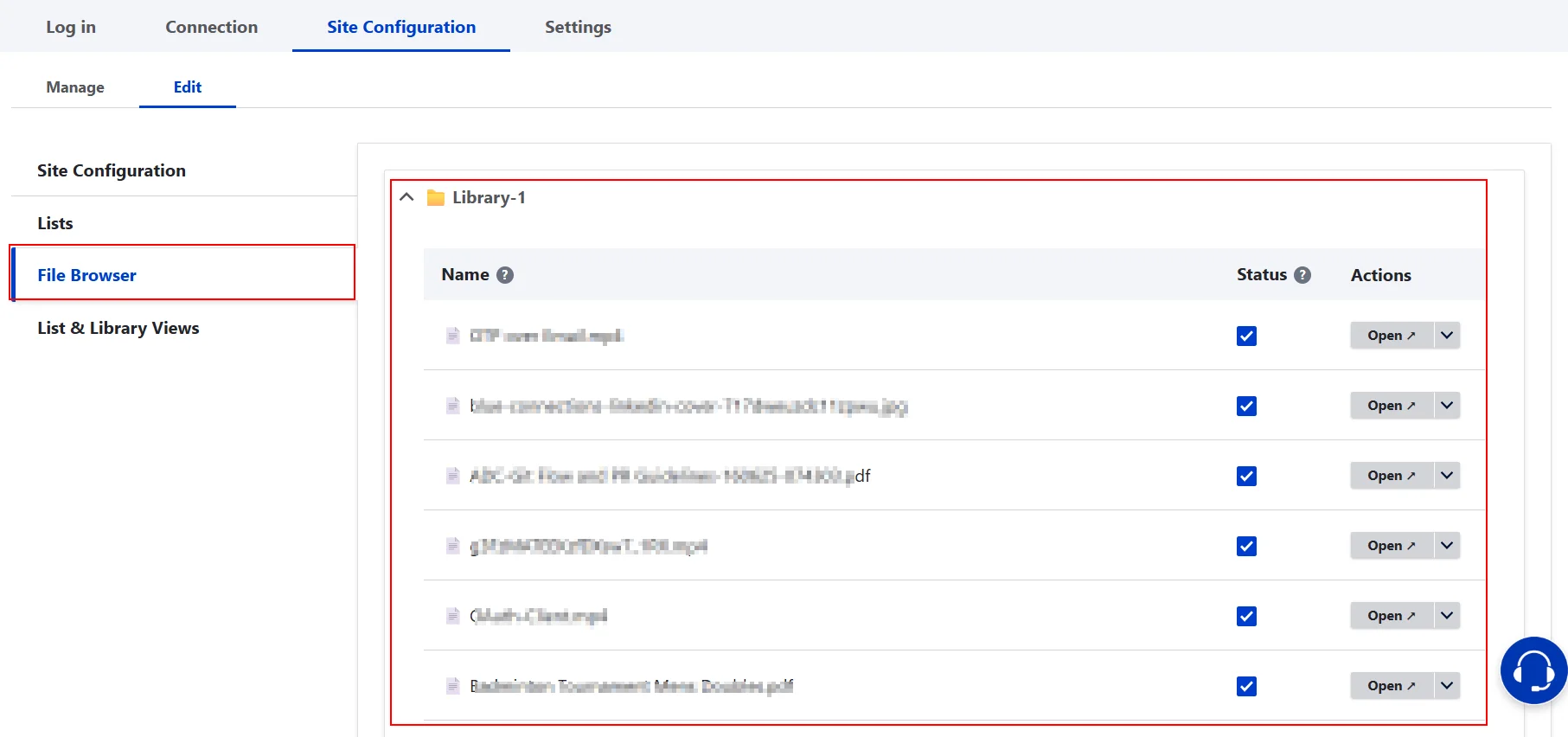
Task: Expand the Actions dropdown arrow in fourth row
Action: pyautogui.click(x=1447, y=545)
